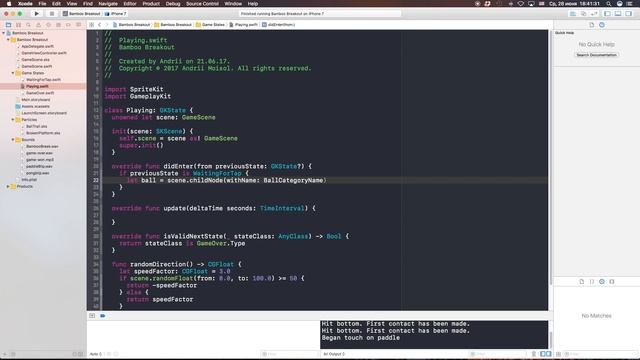Select AppDelegate.swift in navigator
The width and height of the screenshot is (640, 360).
38,47
